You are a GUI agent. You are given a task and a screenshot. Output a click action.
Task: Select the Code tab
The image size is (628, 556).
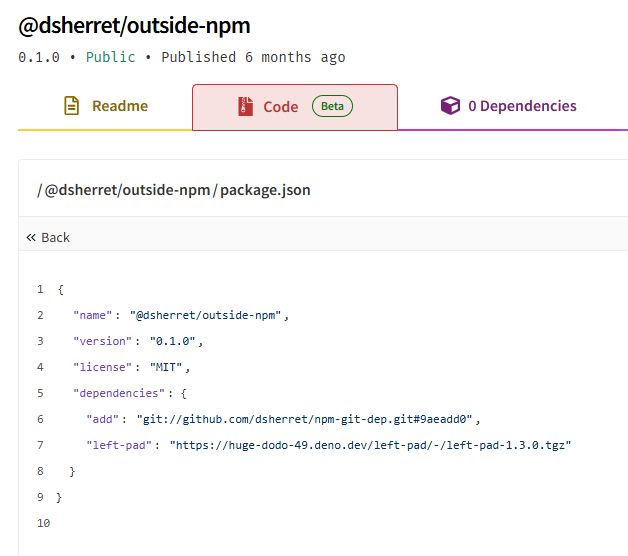point(295,107)
